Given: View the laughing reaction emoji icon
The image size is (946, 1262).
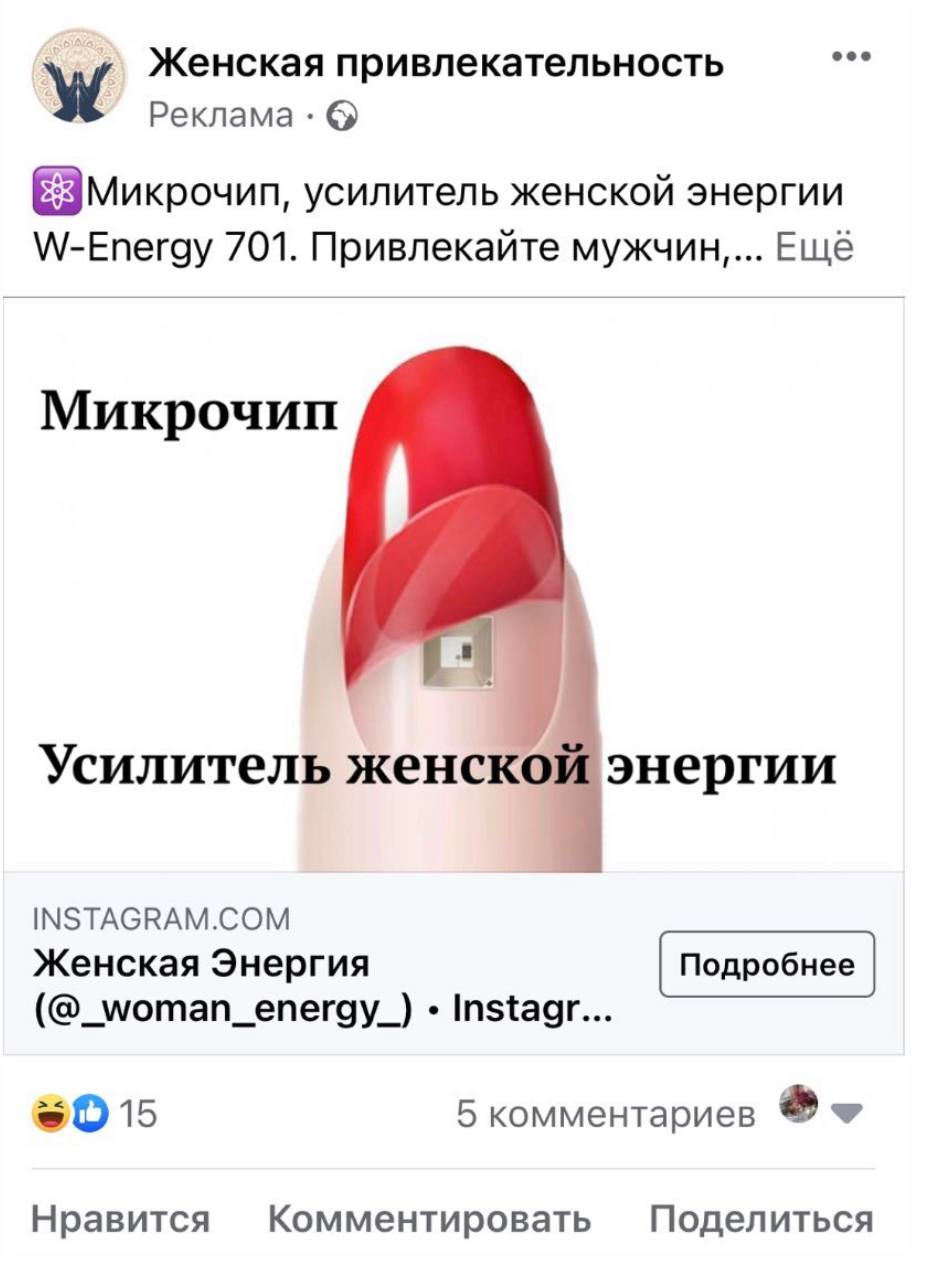Looking at the screenshot, I should [48, 1112].
